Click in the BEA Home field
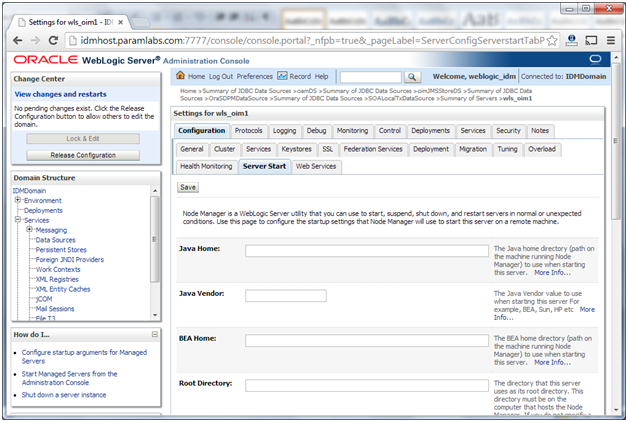Viewport: 628px width, 422px height. tap(367, 341)
